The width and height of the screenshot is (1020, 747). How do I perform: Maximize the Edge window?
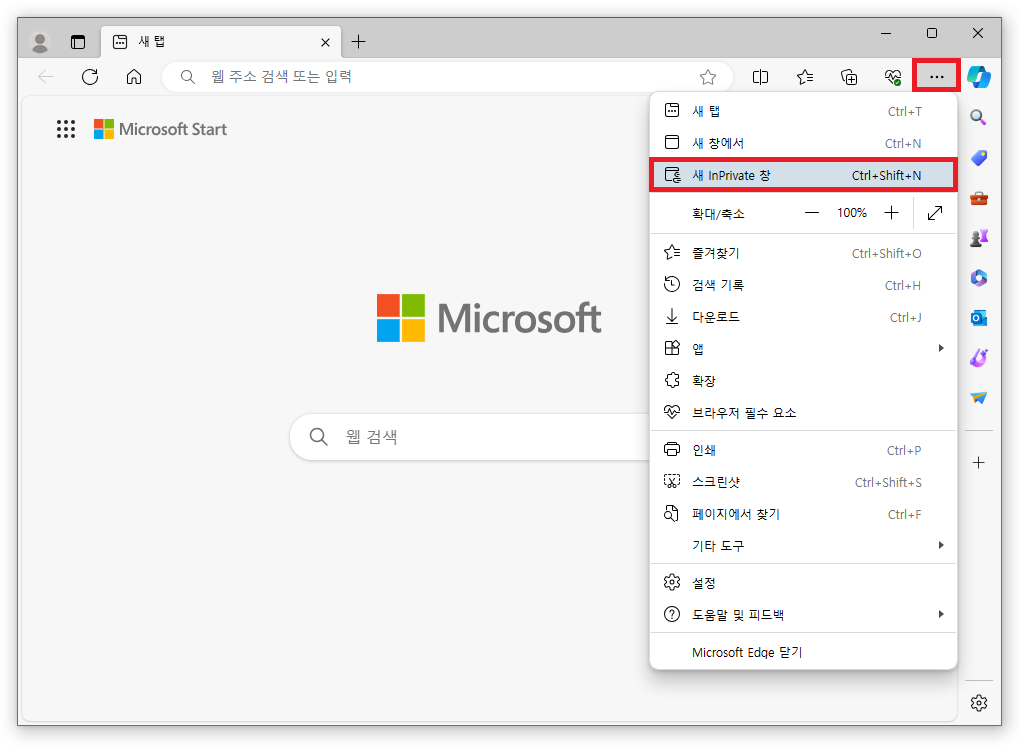click(x=932, y=33)
